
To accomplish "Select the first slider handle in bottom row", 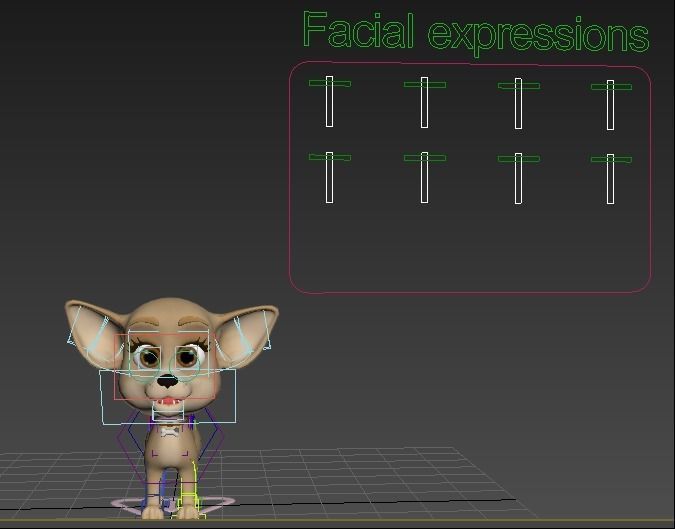I will [330, 158].
